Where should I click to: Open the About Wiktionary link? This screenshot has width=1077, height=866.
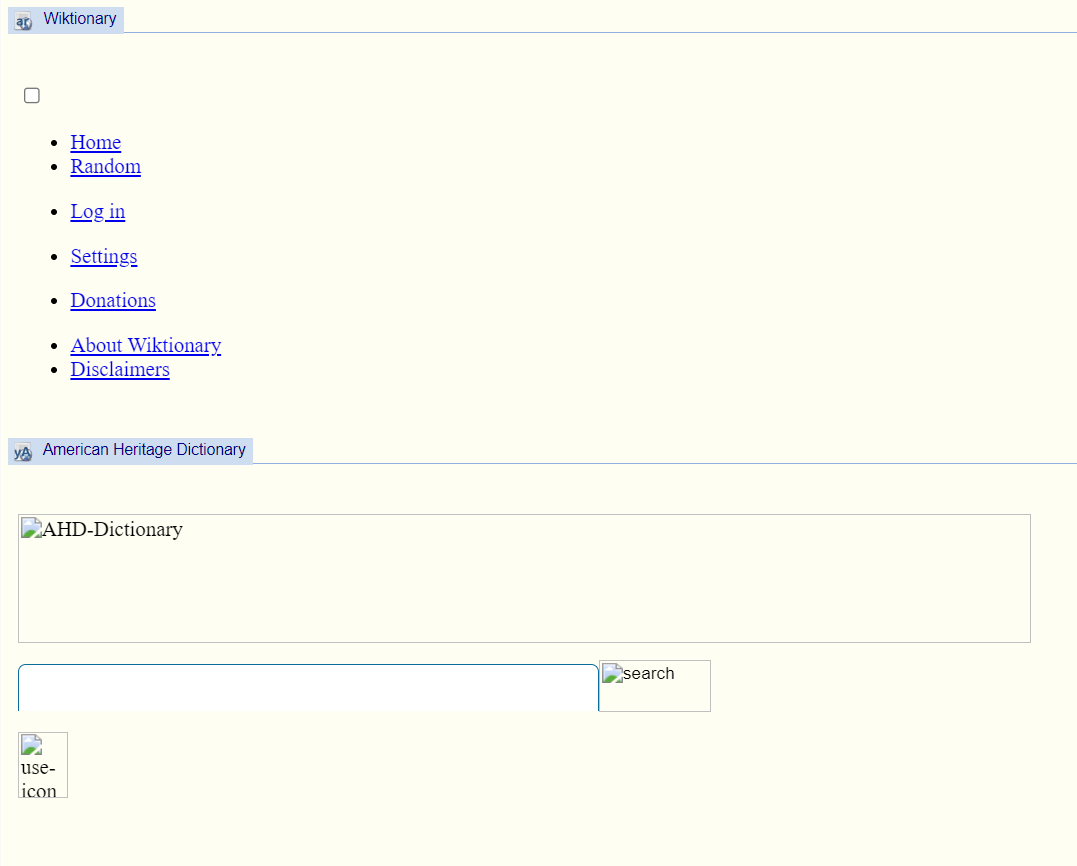click(146, 345)
